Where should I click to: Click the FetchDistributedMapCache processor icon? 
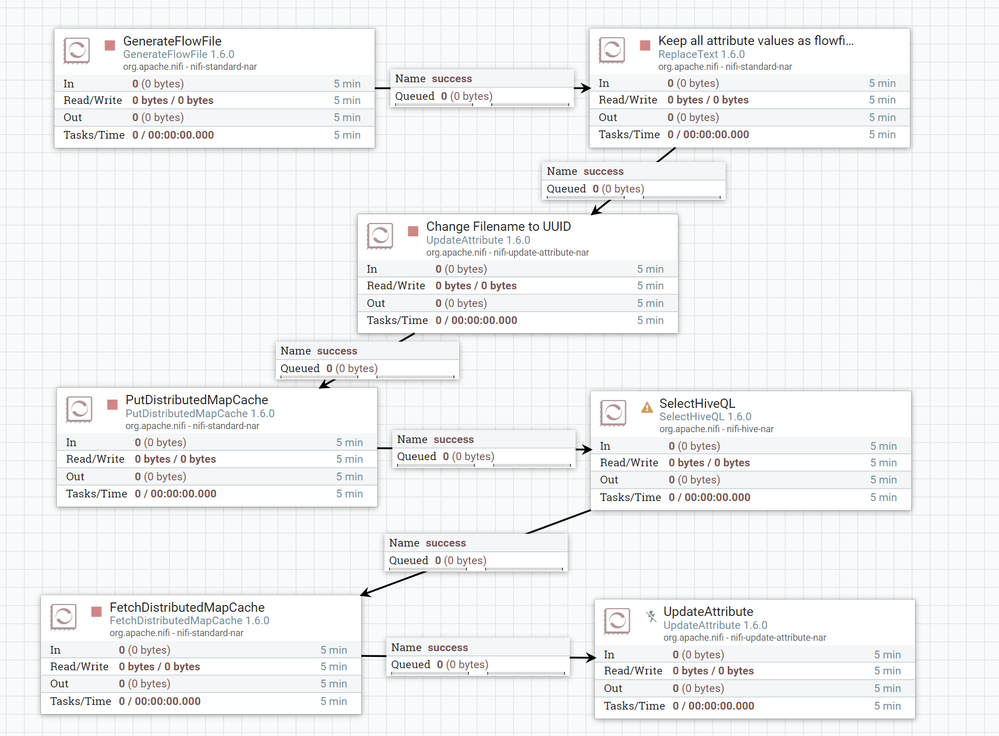pos(63,617)
